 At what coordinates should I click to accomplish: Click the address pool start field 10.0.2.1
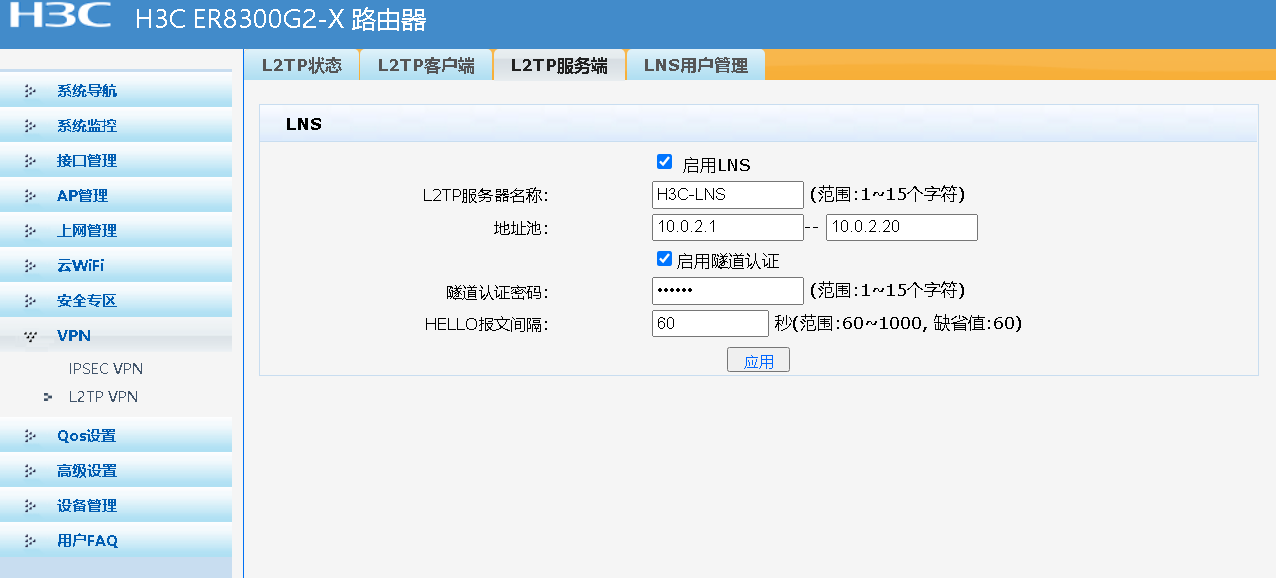coord(728,227)
